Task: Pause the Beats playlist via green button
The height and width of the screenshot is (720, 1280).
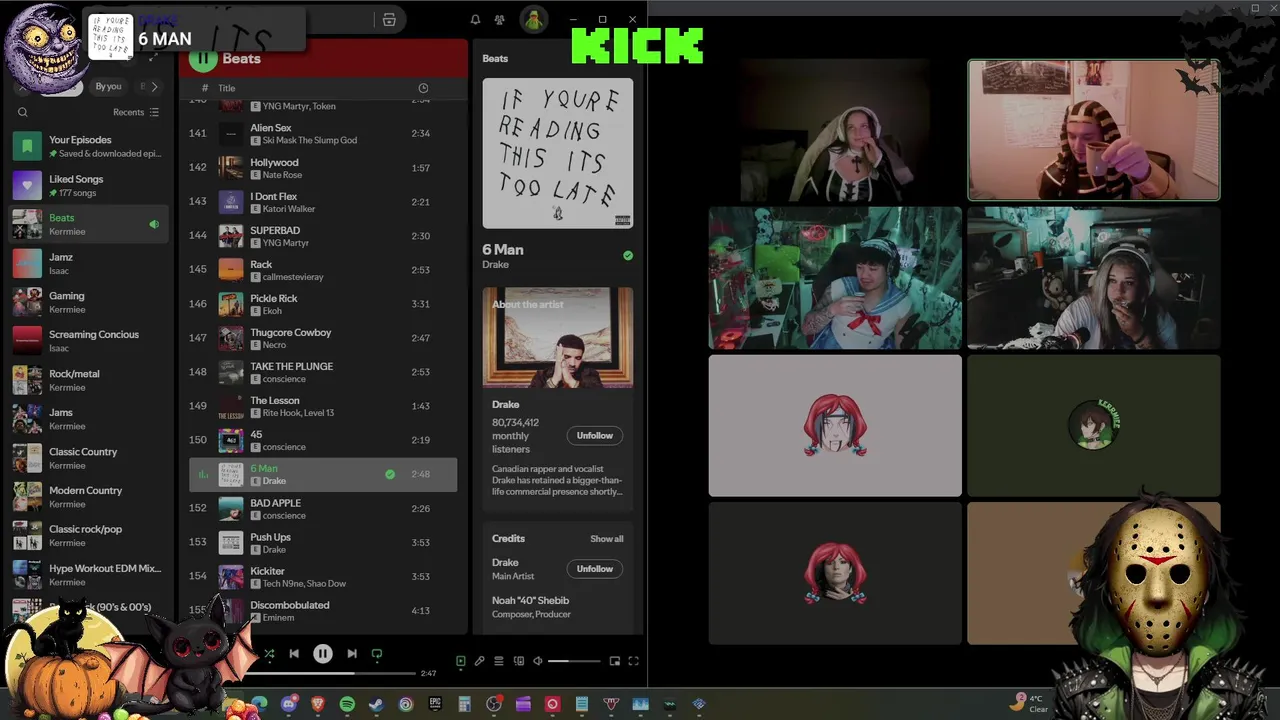Action: (x=203, y=58)
